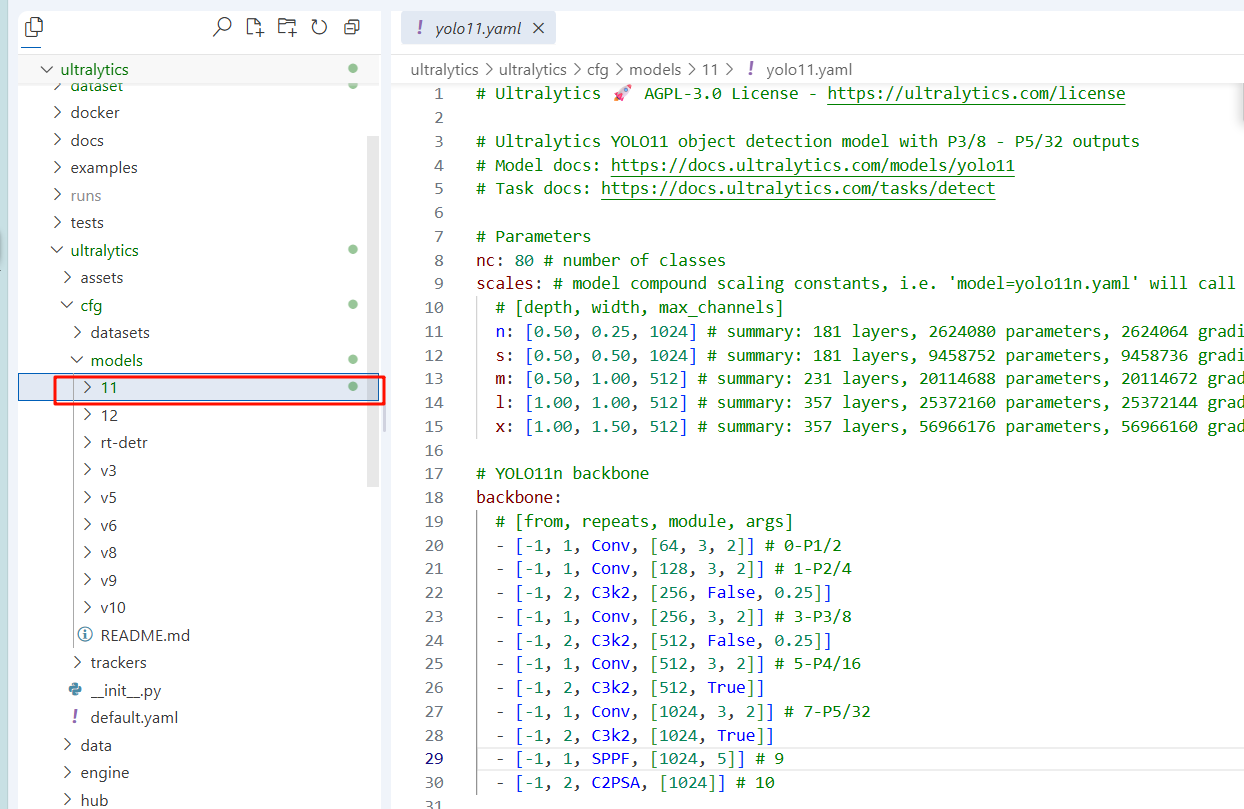Viewport: 1244px width, 809px height.
Task: Open the ultralytics.com/license link
Action: (x=976, y=94)
